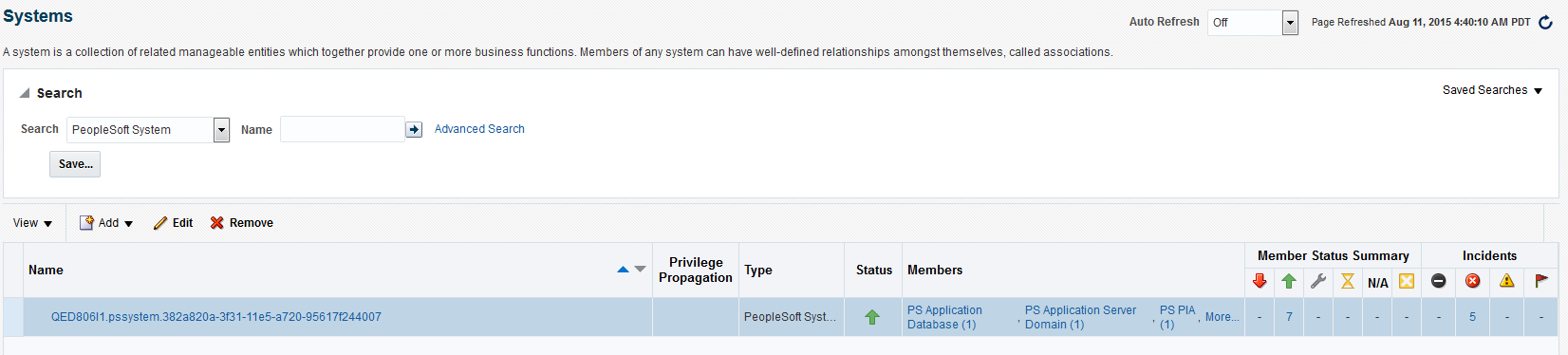Collapse the Search section triangle
The height and width of the screenshot is (355, 1568).
click(x=25, y=93)
